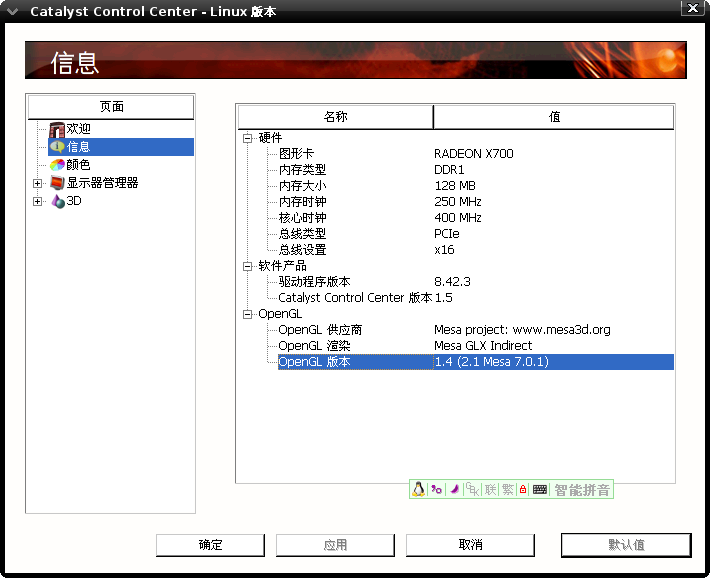Select the 内存时钟 row
The height and width of the screenshot is (578, 710).
tap(475, 202)
